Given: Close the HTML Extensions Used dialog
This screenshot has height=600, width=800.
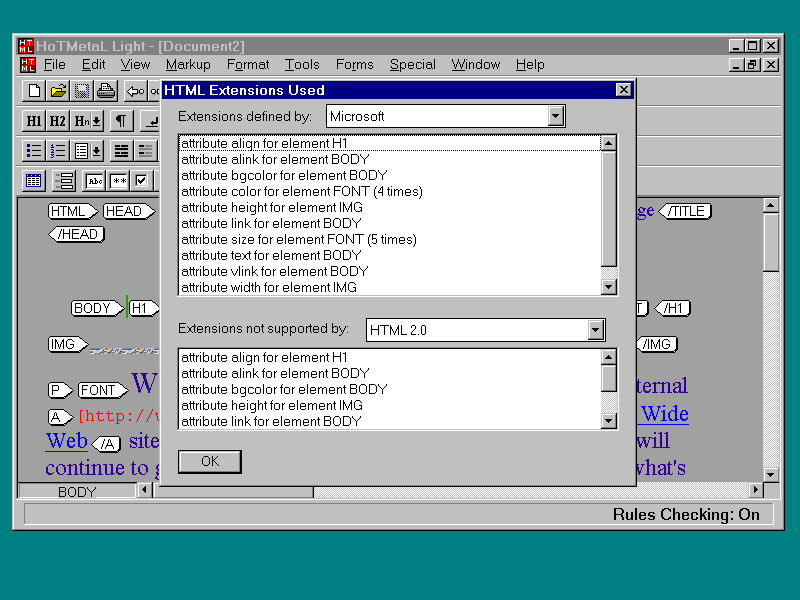Looking at the screenshot, I should coord(624,90).
